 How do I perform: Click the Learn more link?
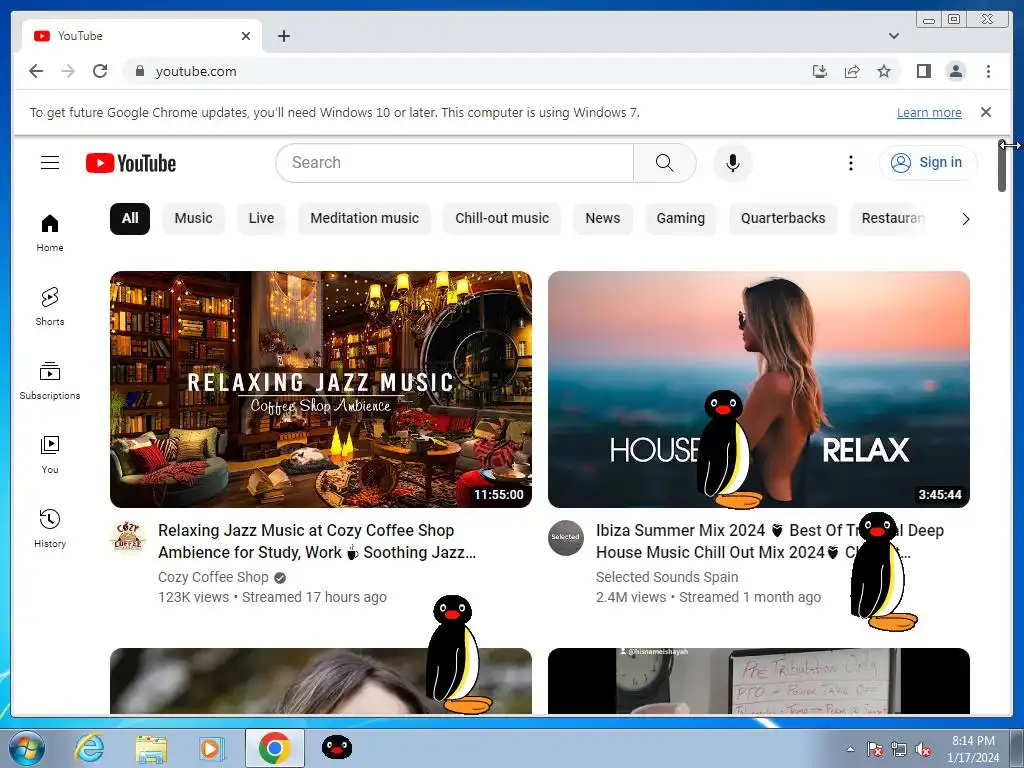pyautogui.click(x=929, y=112)
